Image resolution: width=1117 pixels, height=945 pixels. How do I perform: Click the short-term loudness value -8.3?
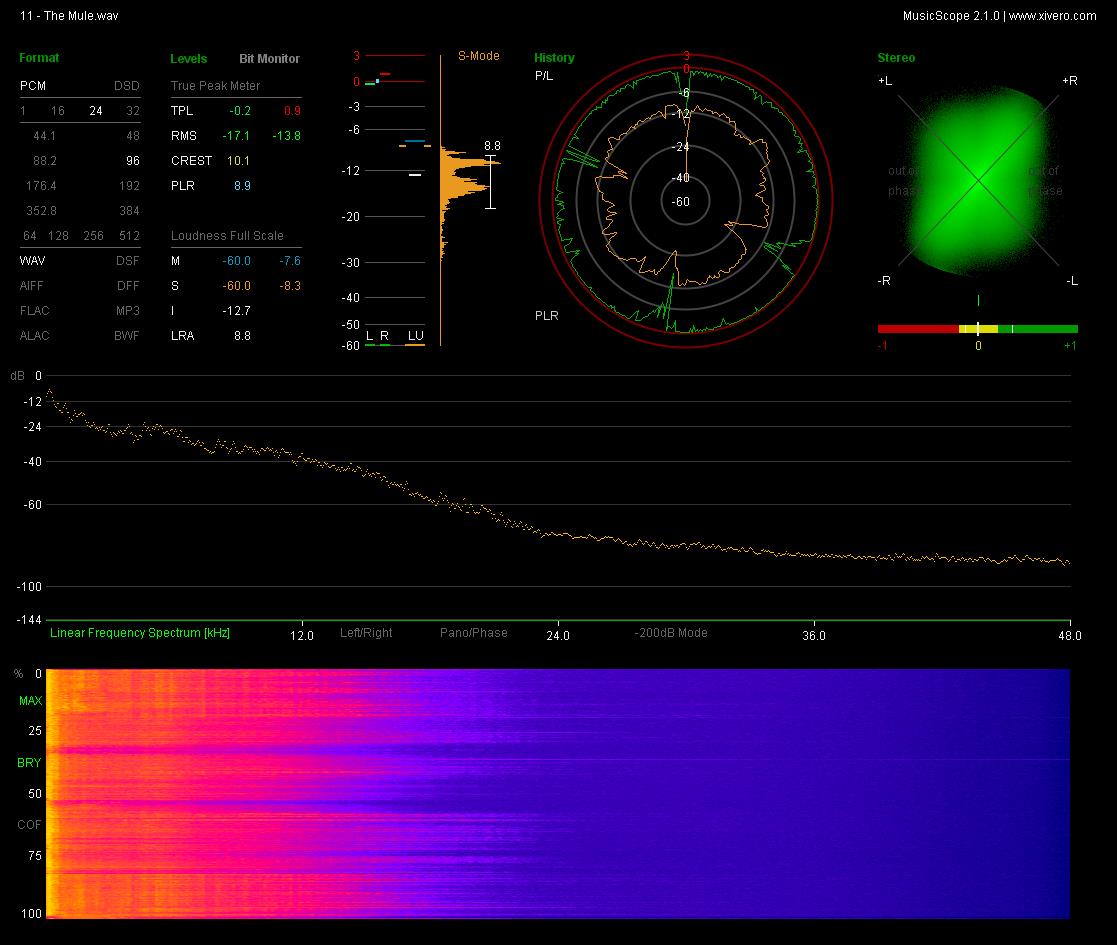click(x=290, y=286)
